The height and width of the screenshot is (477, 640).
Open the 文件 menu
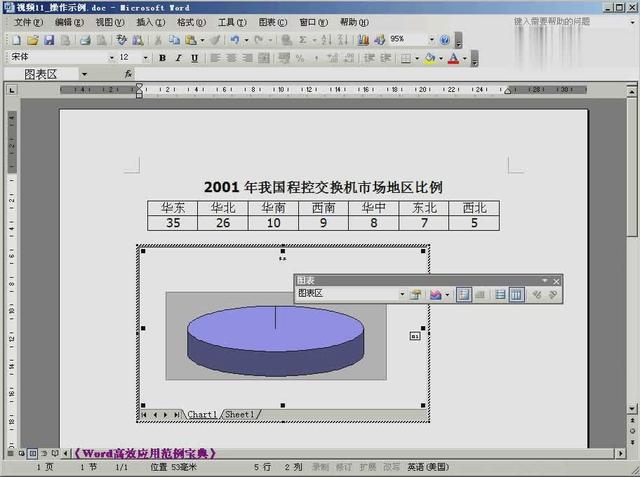click(28, 22)
